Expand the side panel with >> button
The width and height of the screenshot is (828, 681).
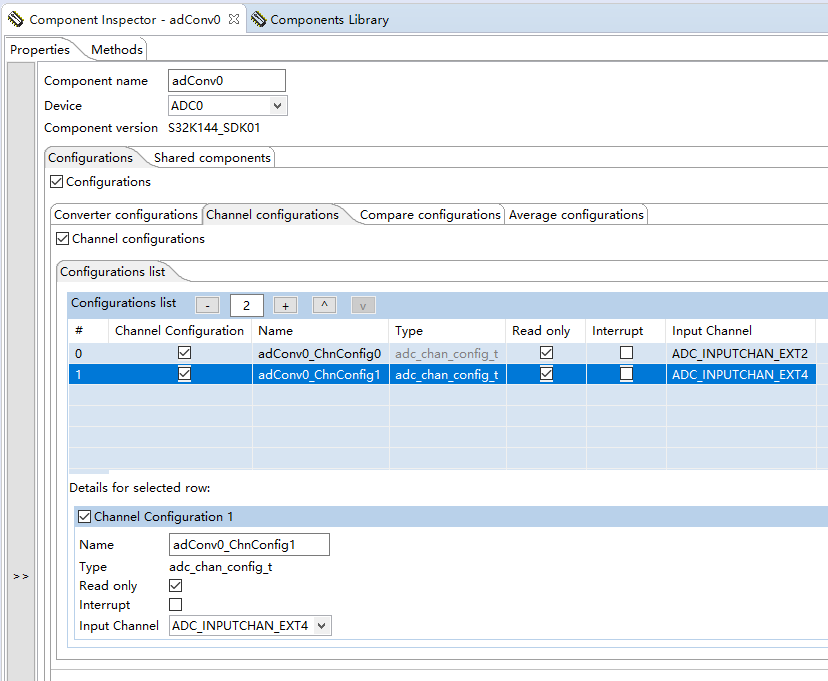click(x=21, y=576)
